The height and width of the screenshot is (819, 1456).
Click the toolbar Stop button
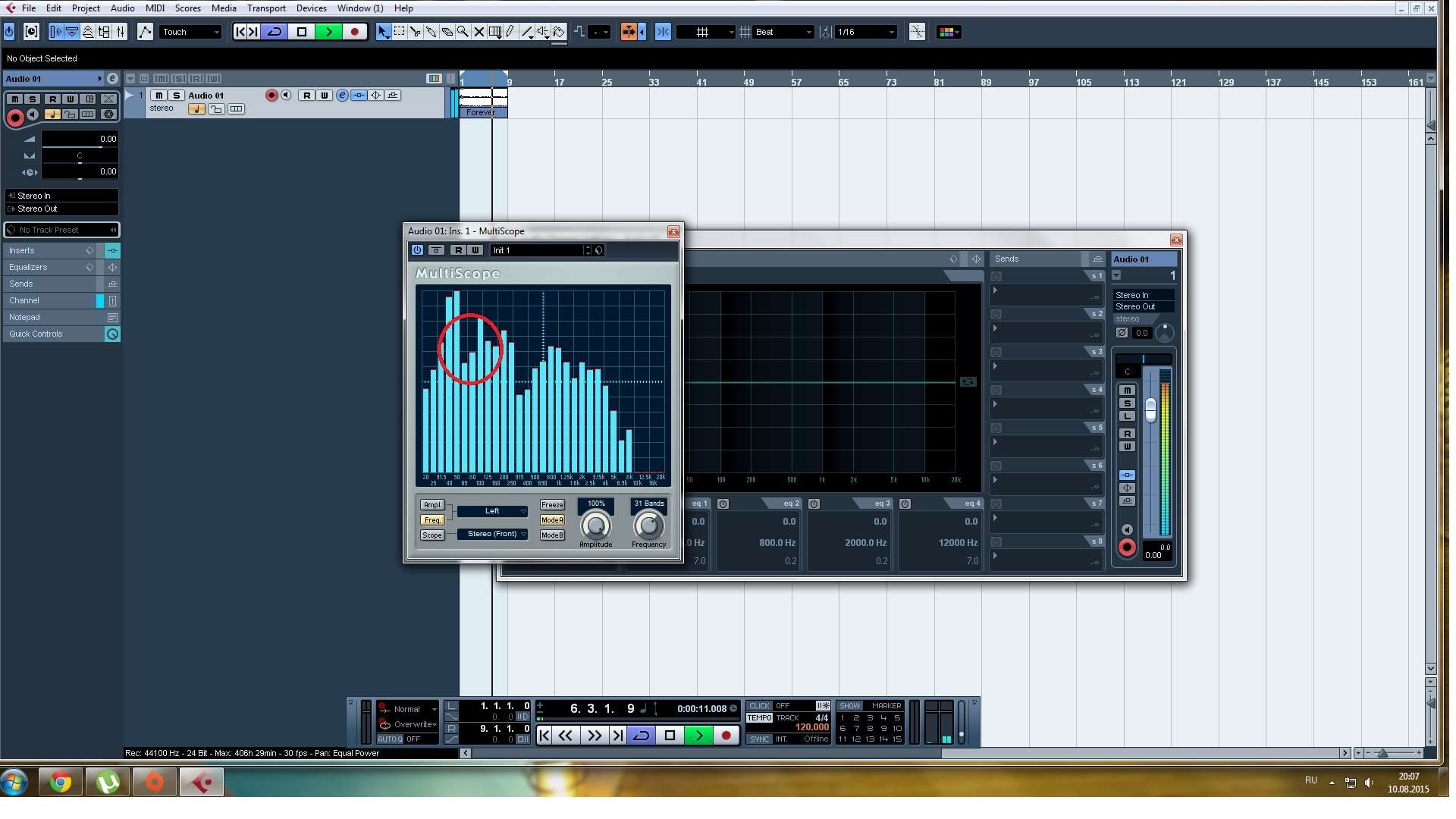click(x=302, y=32)
